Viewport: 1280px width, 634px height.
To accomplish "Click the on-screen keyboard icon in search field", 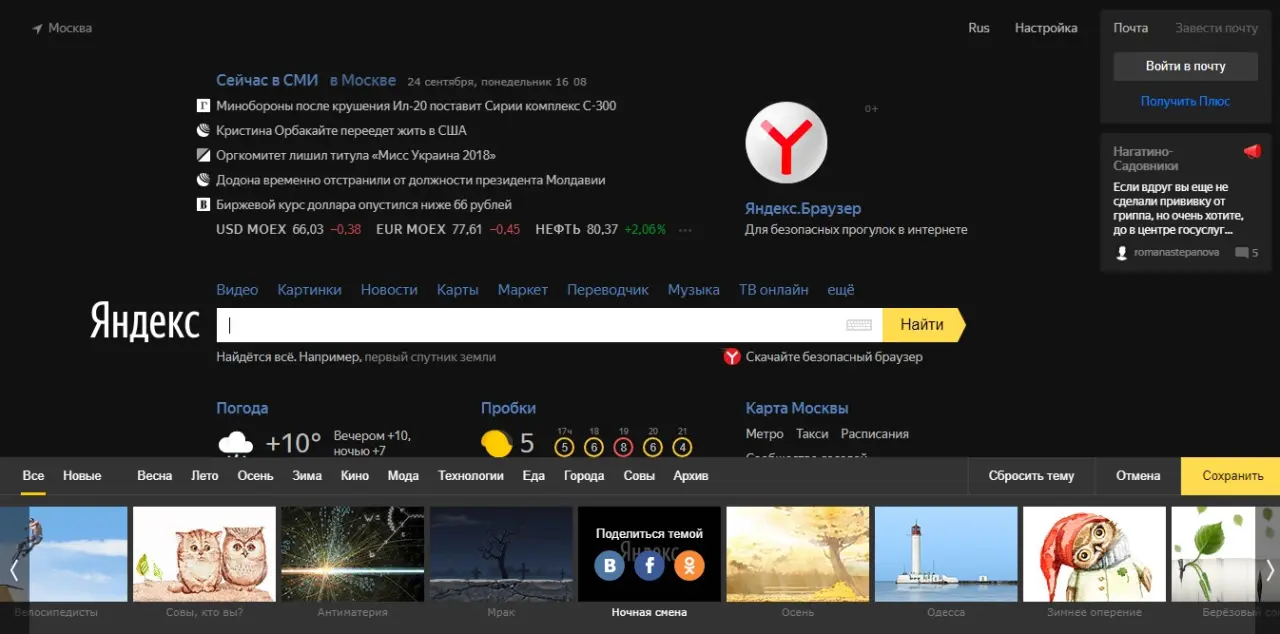I will [859, 325].
